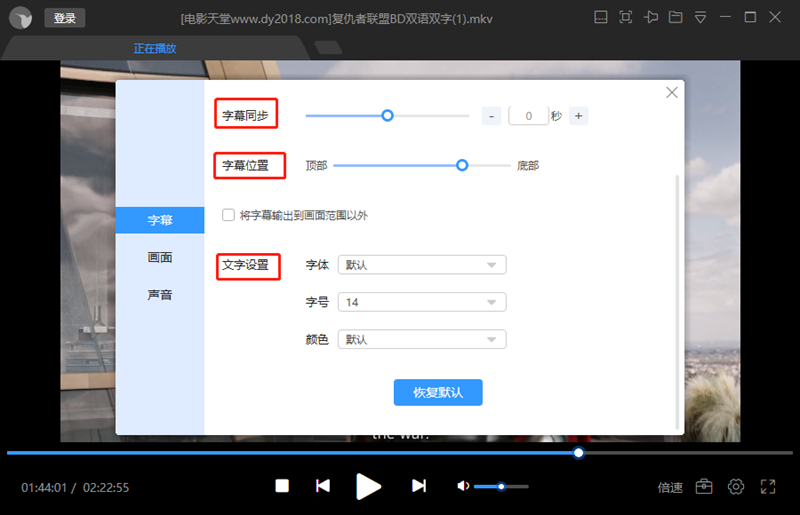800x515 pixels.
Task: Expand the 字体 font dropdown
Action: tap(422, 265)
